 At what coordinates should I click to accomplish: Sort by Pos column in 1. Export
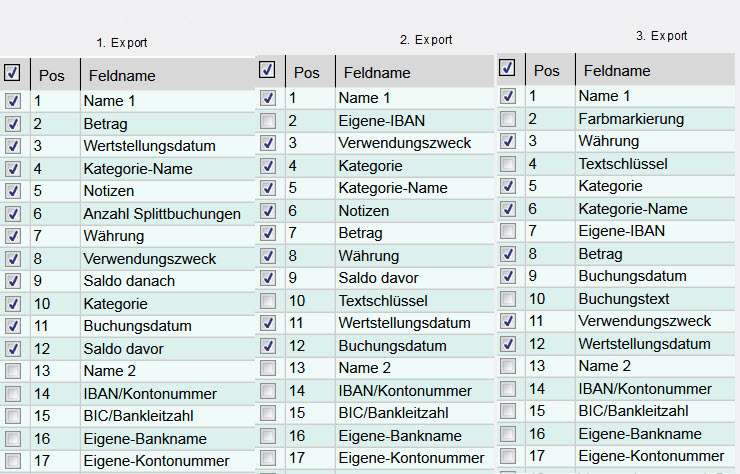point(51,75)
